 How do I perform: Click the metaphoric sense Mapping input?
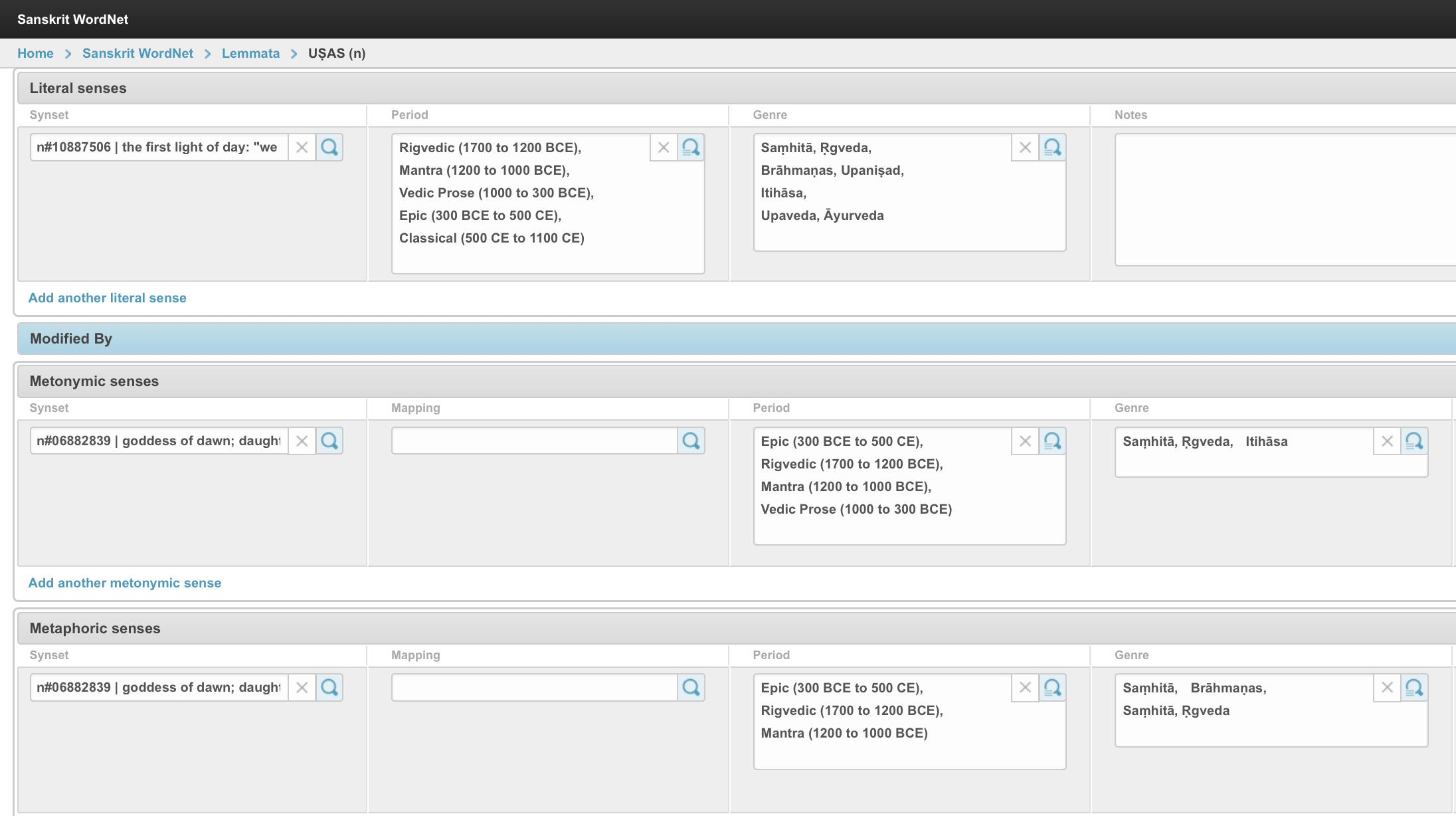534,687
